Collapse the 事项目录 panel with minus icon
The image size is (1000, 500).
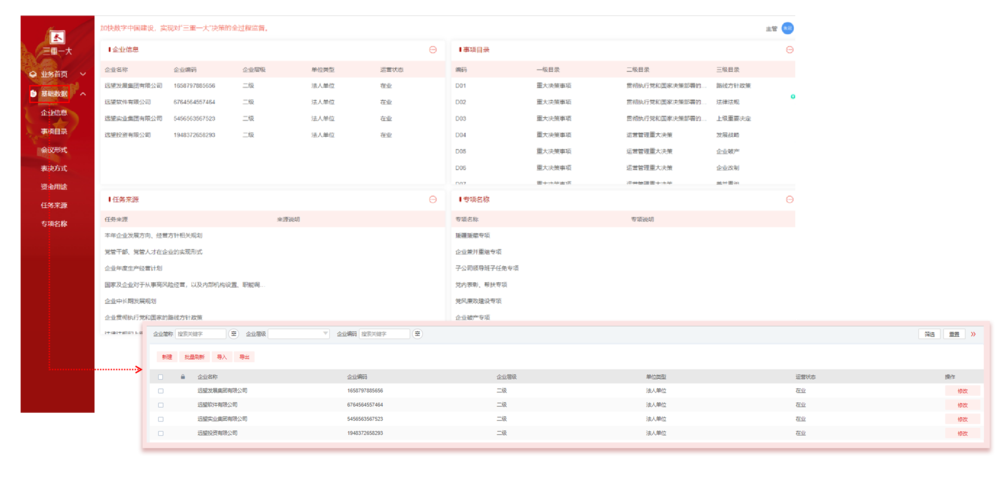pos(789,49)
